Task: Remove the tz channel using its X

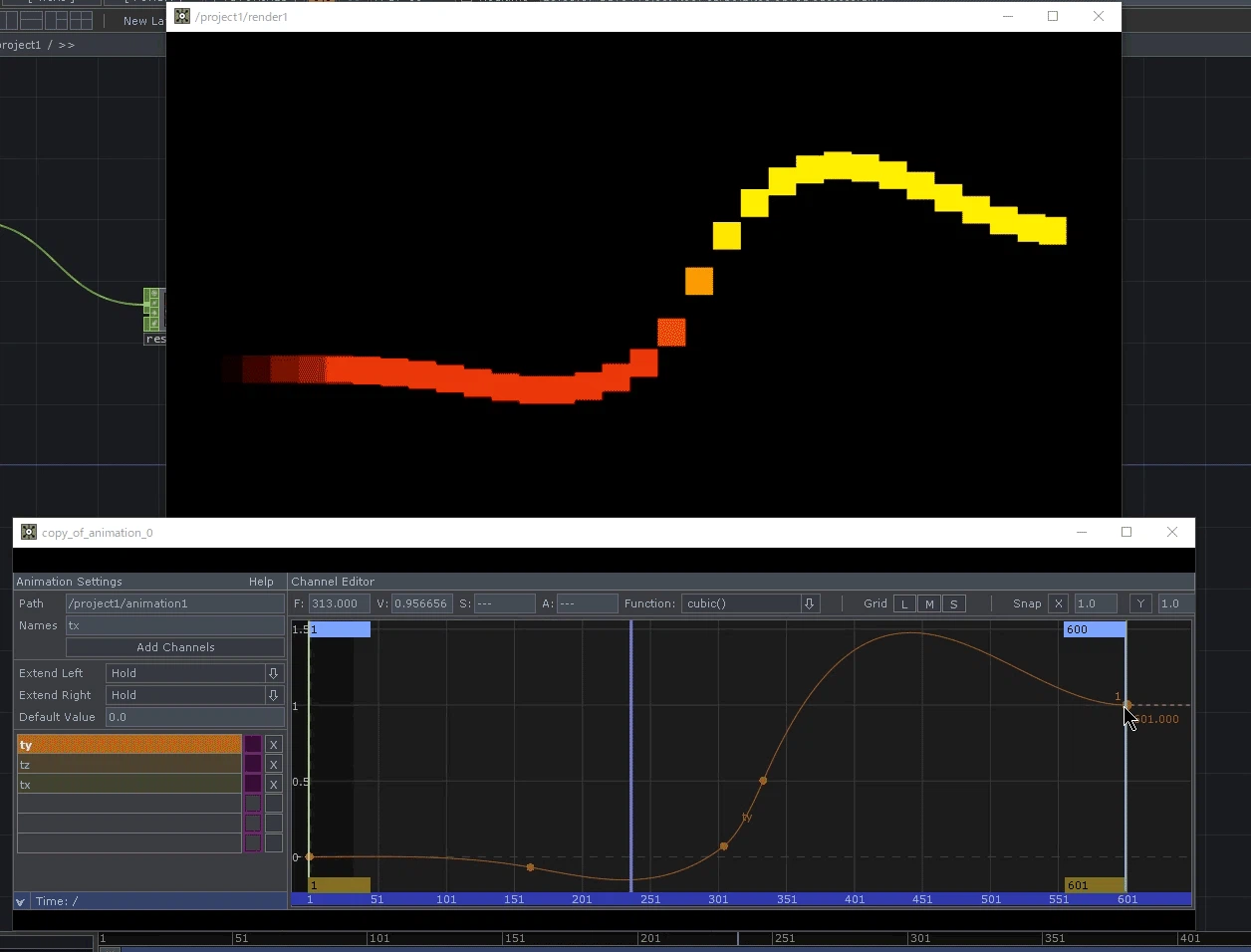Action: [274, 765]
